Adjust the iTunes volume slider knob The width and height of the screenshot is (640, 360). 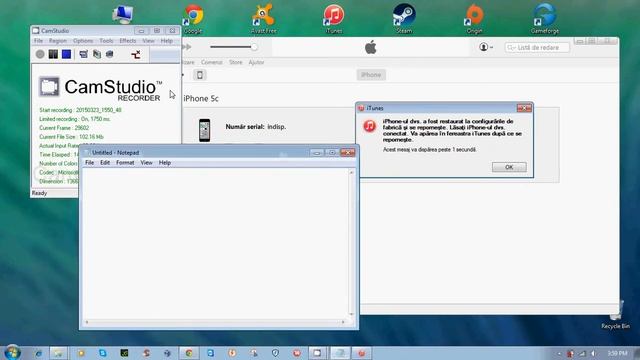click(254, 47)
